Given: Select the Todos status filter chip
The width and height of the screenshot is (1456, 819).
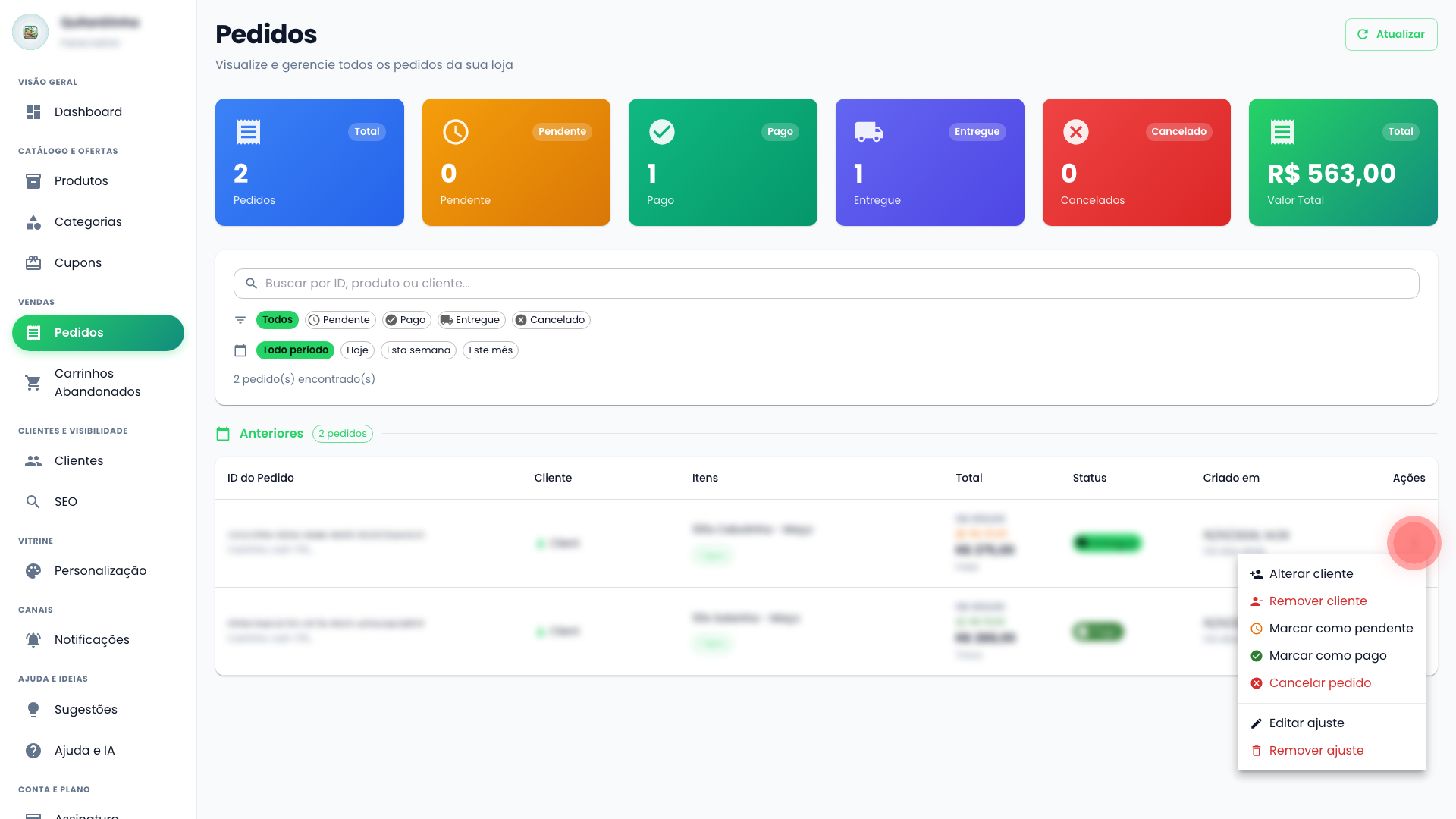Looking at the screenshot, I should pos(277,320).
